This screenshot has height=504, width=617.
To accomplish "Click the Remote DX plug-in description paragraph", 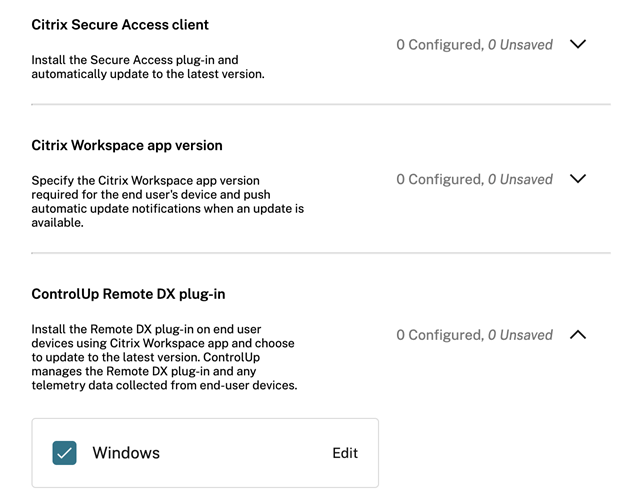I will [x=166, y=357].
